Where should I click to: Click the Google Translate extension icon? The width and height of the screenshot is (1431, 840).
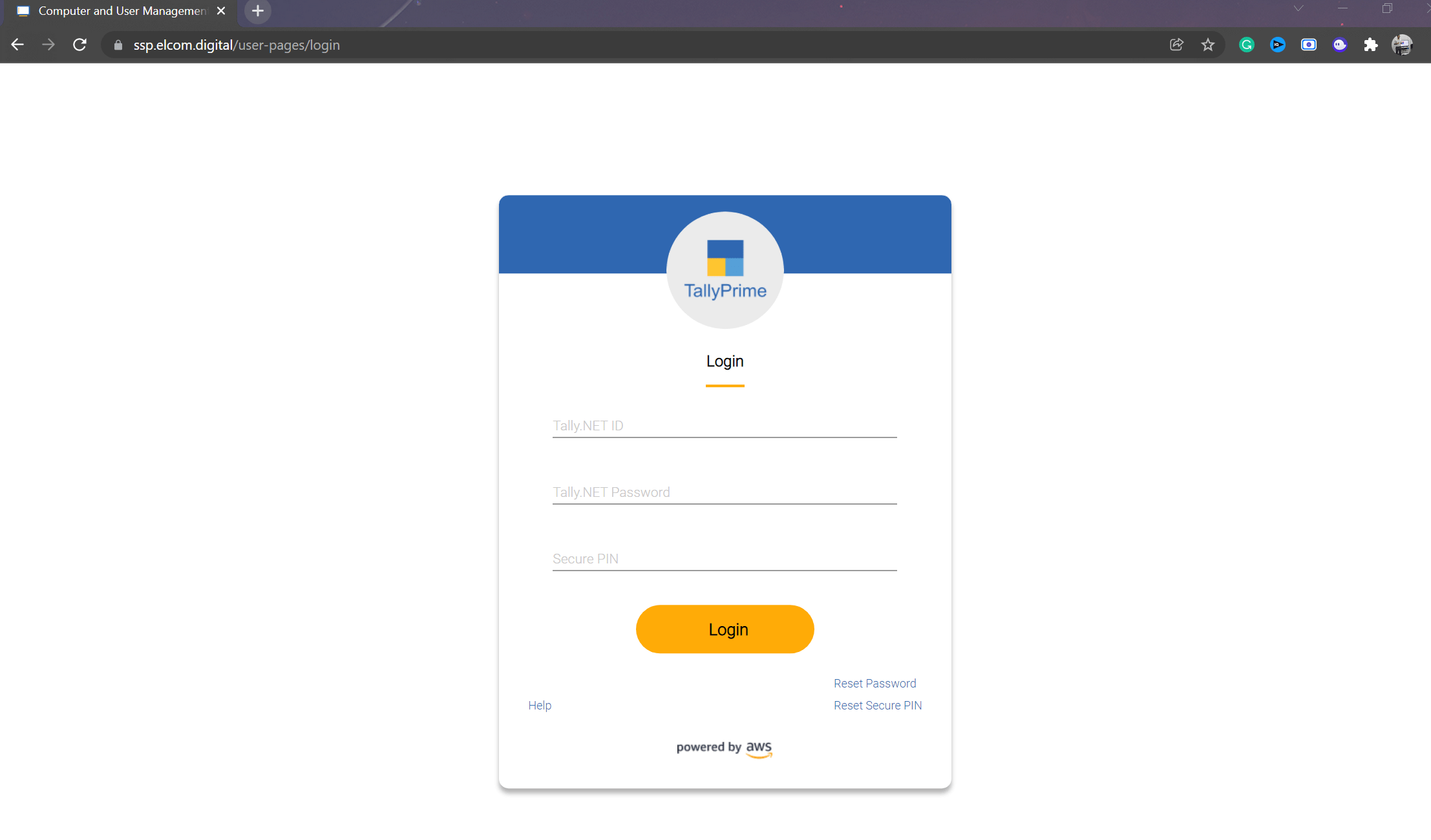[x=1247, y=45]
